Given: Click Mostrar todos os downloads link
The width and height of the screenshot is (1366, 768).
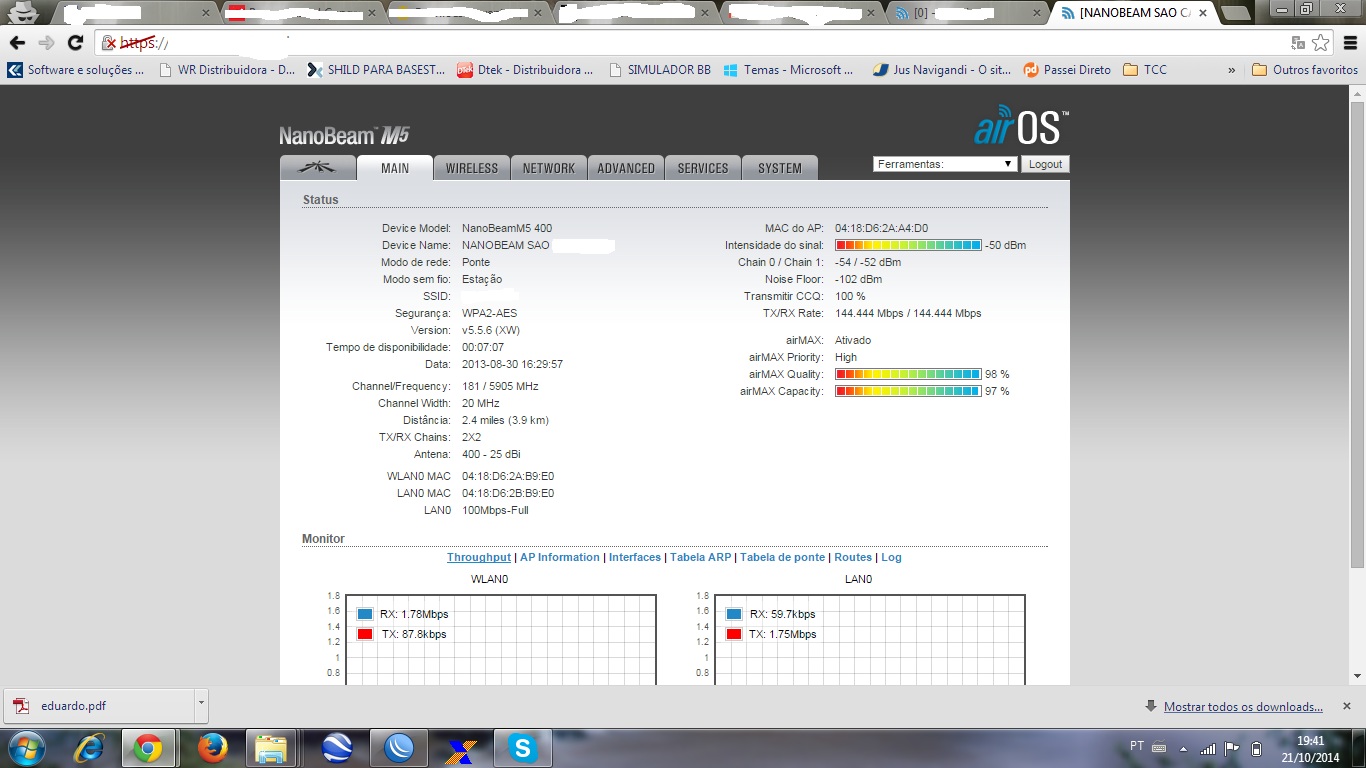Looking at the screenshot, I should 1243,707.
